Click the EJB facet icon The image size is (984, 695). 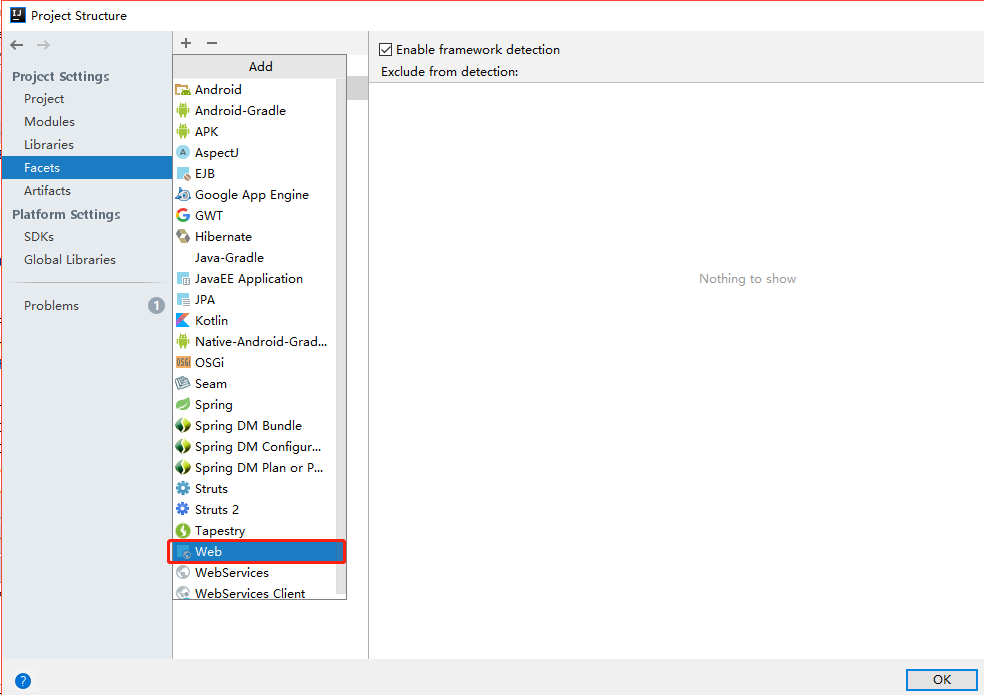(x=183, y=173)
